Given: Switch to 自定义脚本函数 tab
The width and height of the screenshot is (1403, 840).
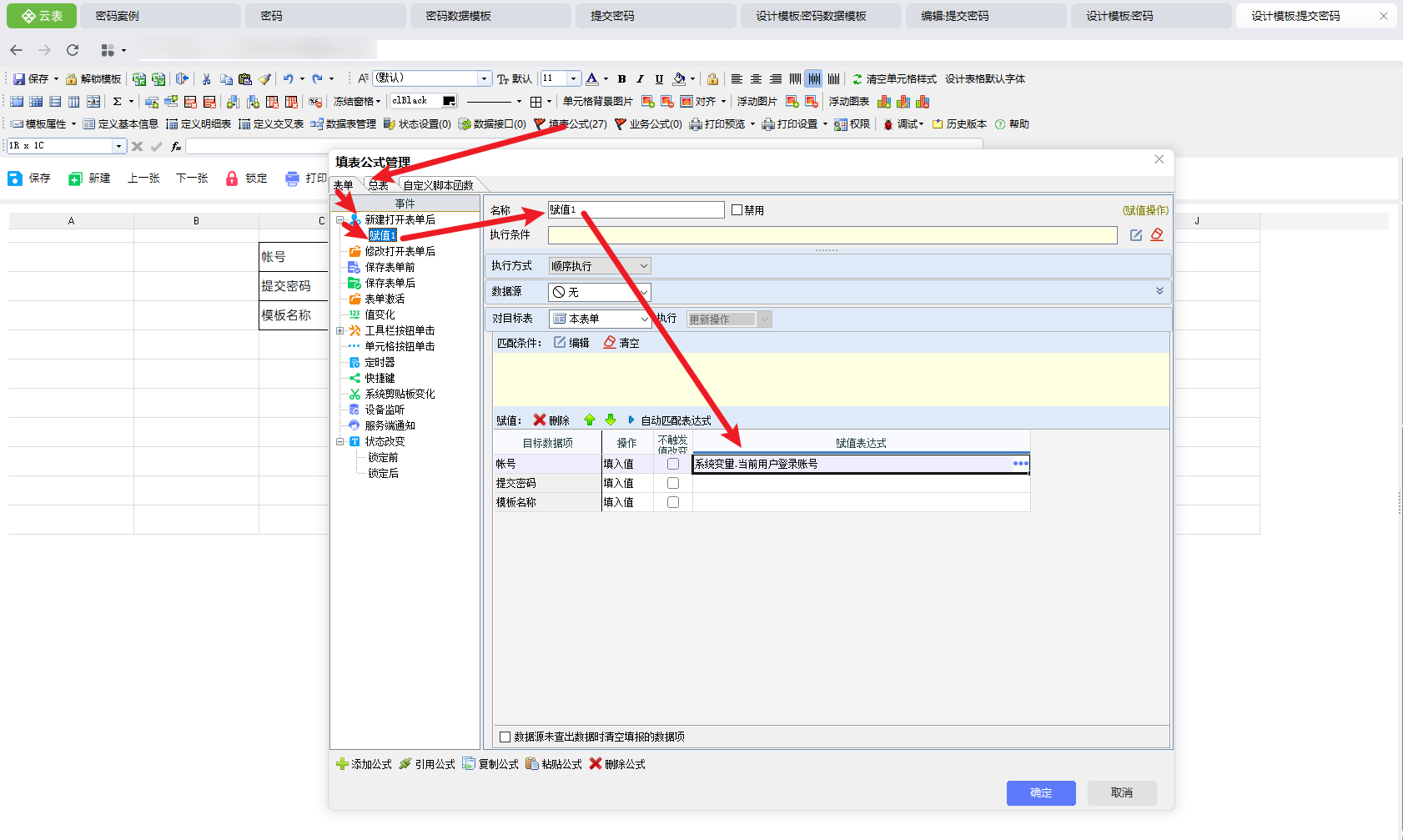Looking at the screenshot, I should click(x=438, y=185).
